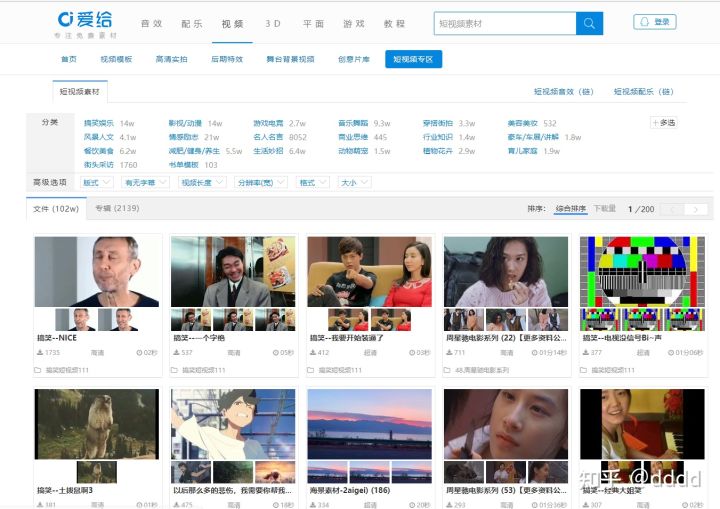Click the clock icon beside 05秒
This screenshot has width=720, height=509.
coord(276,353)
